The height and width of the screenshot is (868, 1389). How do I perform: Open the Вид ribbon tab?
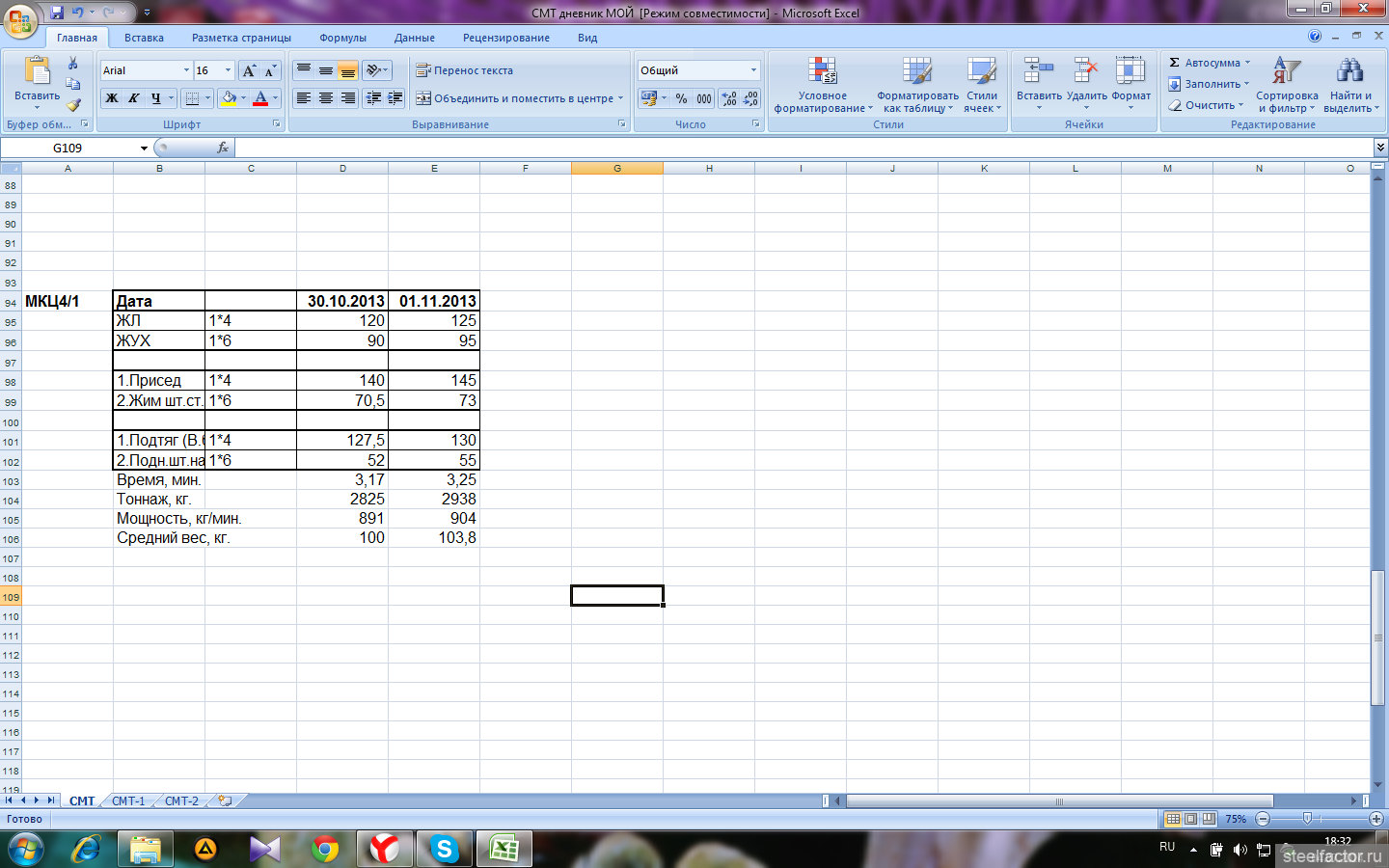pyautogui.click(x=587, y=38)
